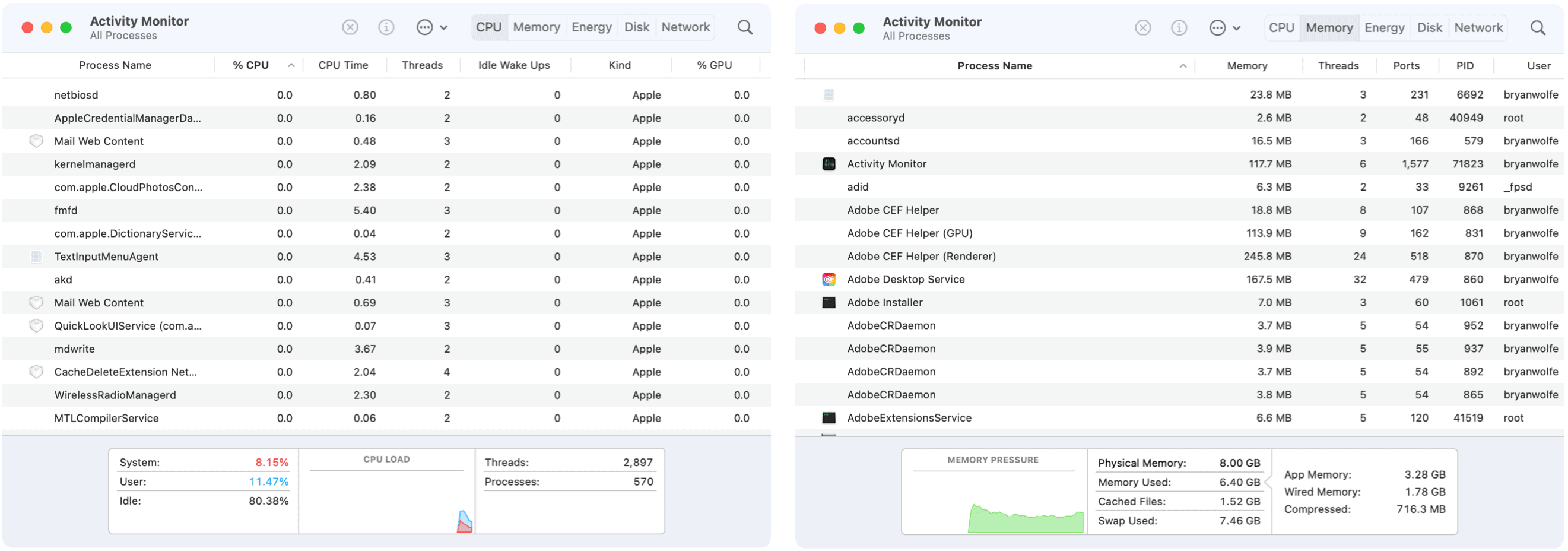Switch to CPU tab in right window
This screenshot has height=551, width=1568.
point(1281,28)
